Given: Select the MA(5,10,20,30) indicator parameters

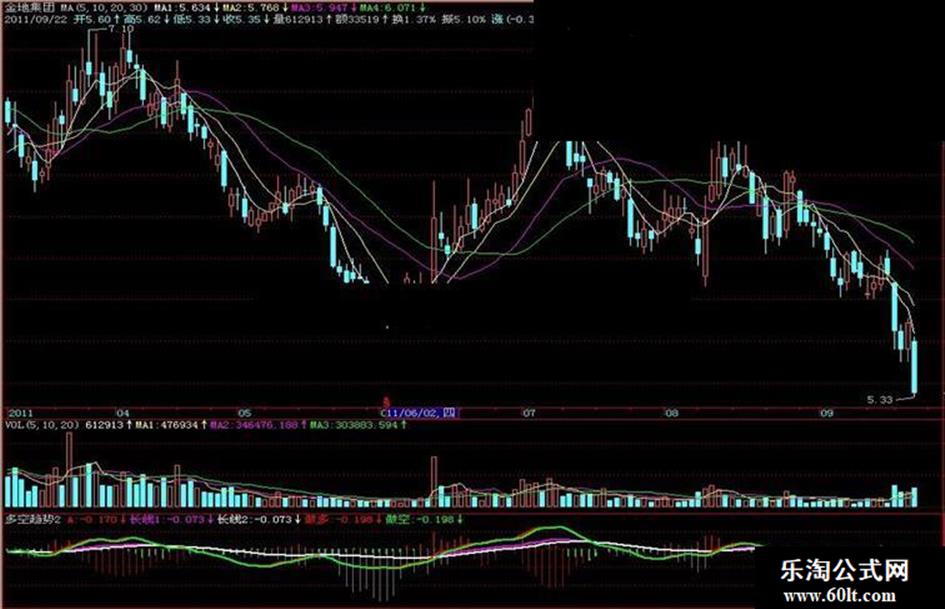Looking at the screenshot, I should pyautogui.click(x=103, y=8).
